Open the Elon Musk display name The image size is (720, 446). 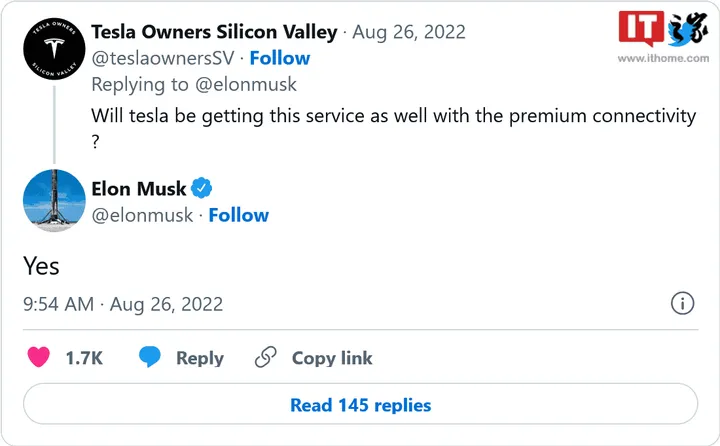coord(138,190)
